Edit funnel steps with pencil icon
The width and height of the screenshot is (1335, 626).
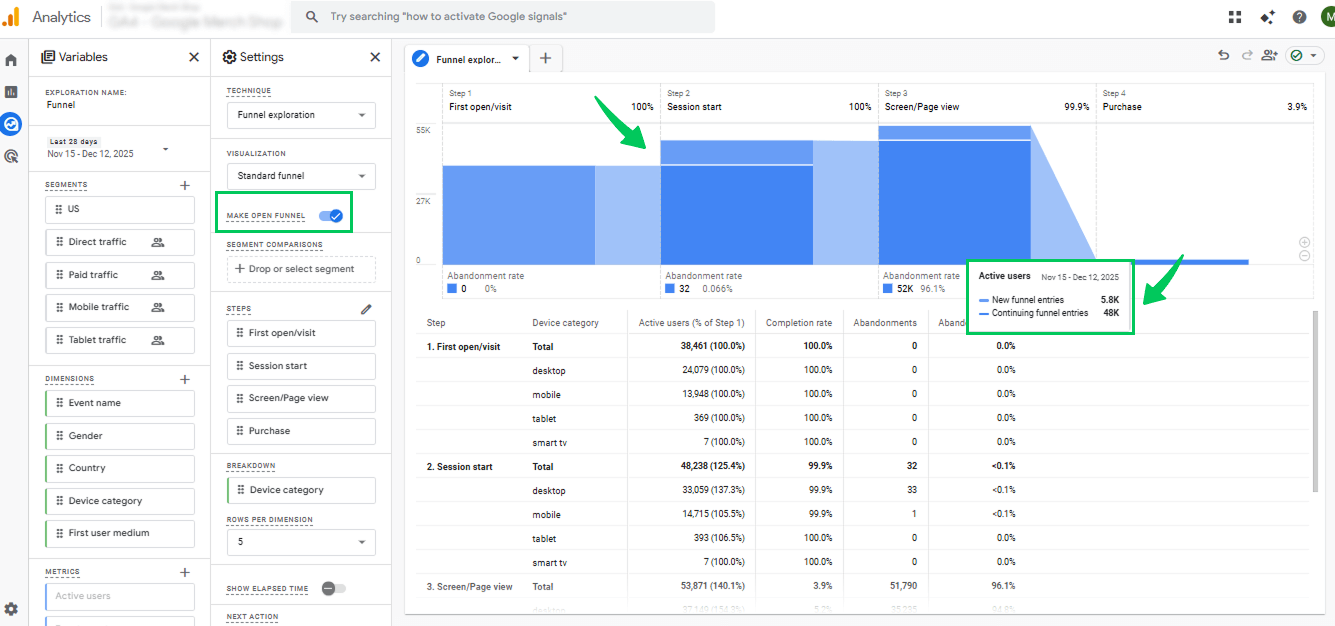click(x=366, y=309)
